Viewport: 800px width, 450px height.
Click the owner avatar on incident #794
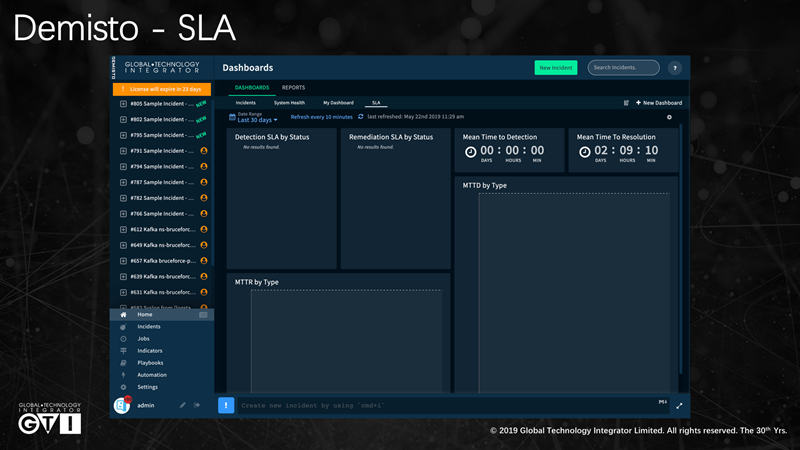pos(204,166)
